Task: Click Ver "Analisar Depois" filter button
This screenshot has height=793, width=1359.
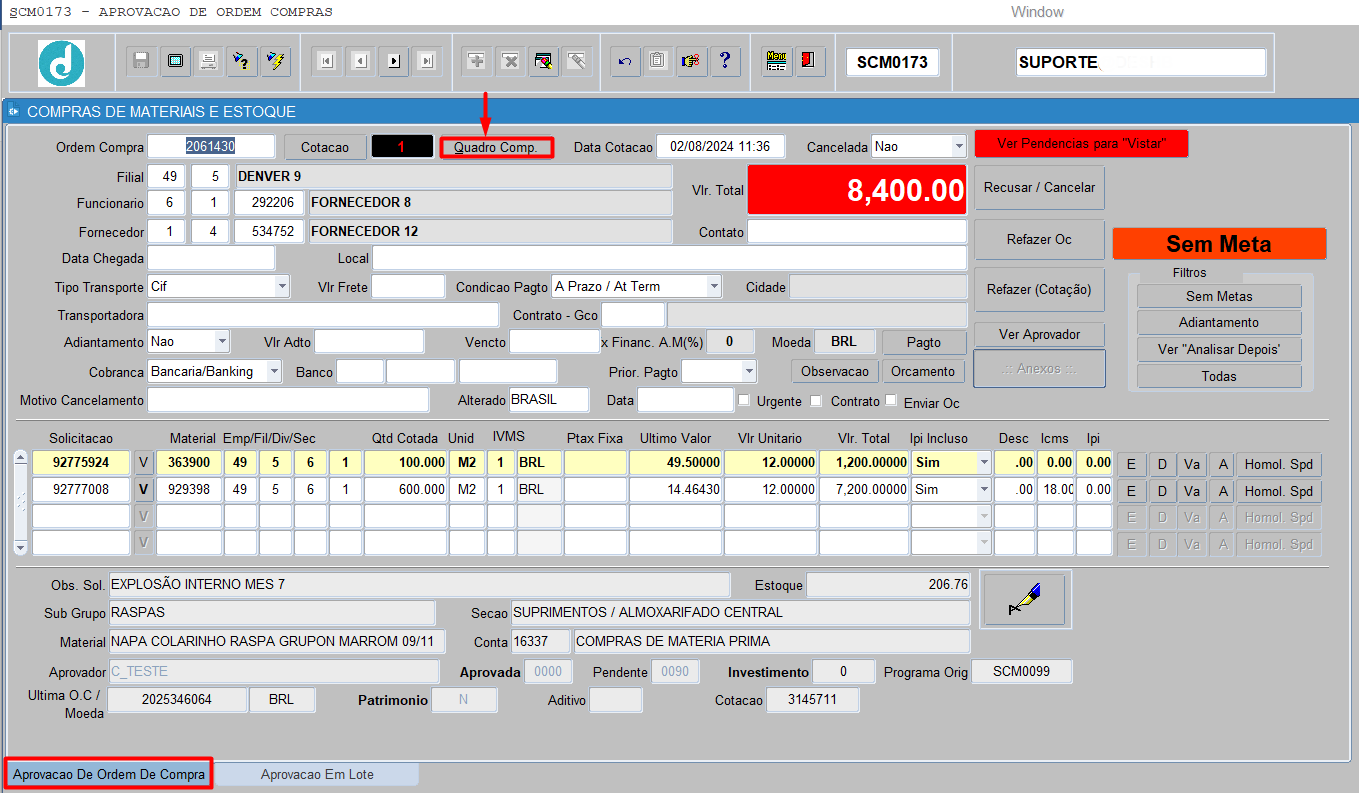Action: click(x=1219, y=350)
